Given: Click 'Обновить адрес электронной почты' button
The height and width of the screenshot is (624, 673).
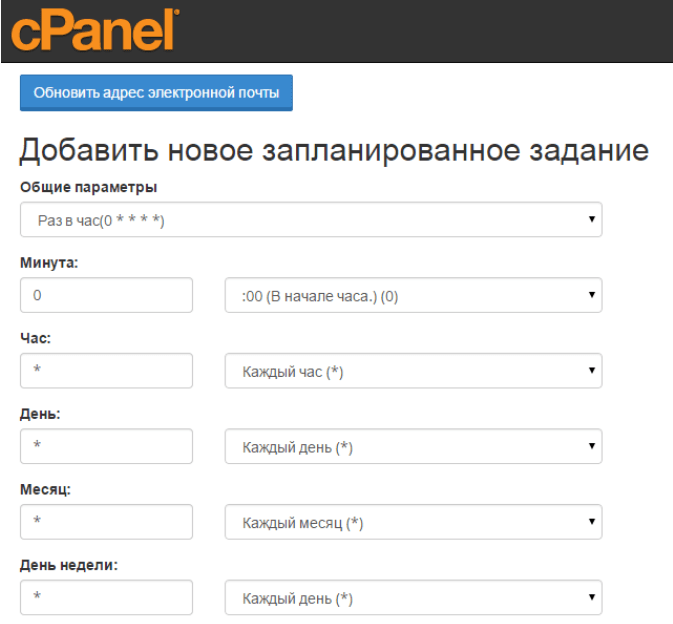Looking at the screenshot, I should [156, 93].
